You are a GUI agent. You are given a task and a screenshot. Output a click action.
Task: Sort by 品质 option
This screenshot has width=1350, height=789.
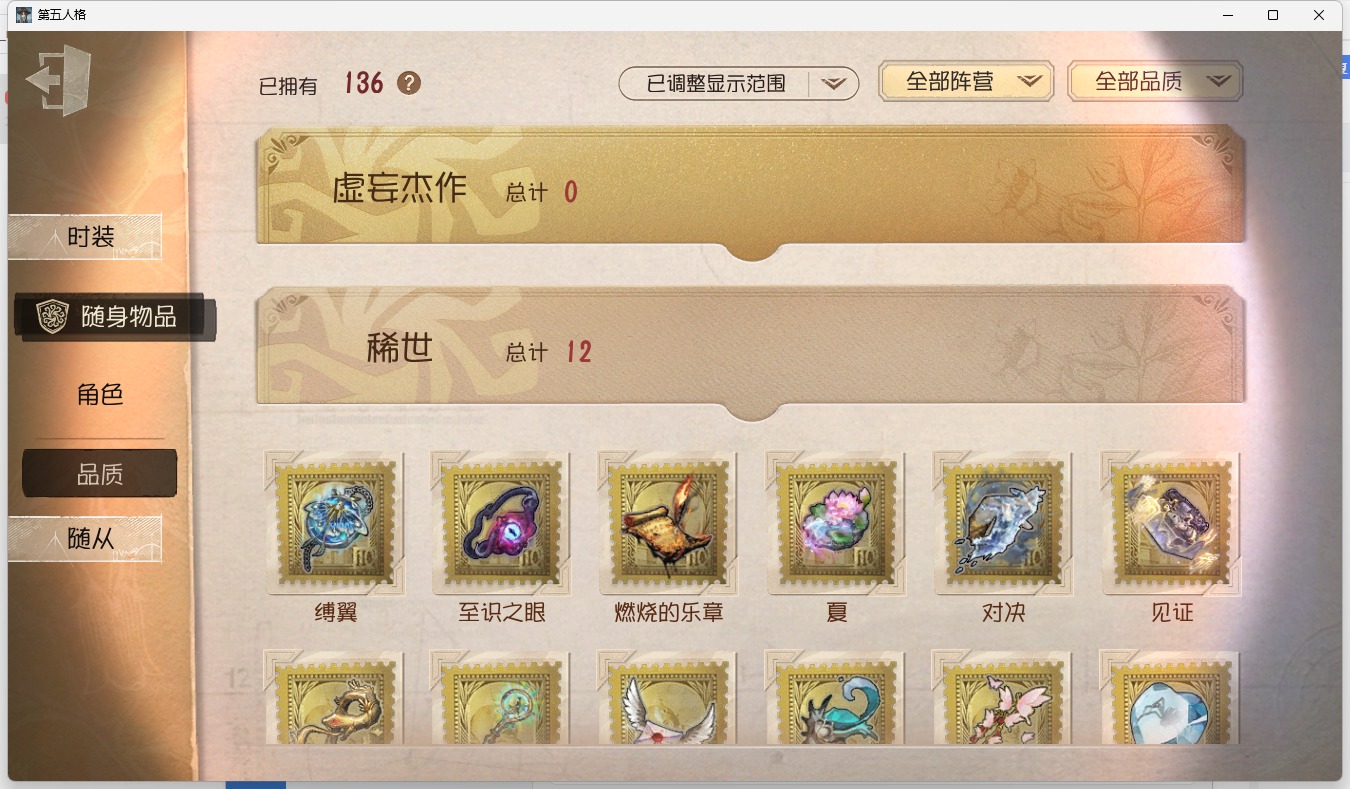[100, 474]
